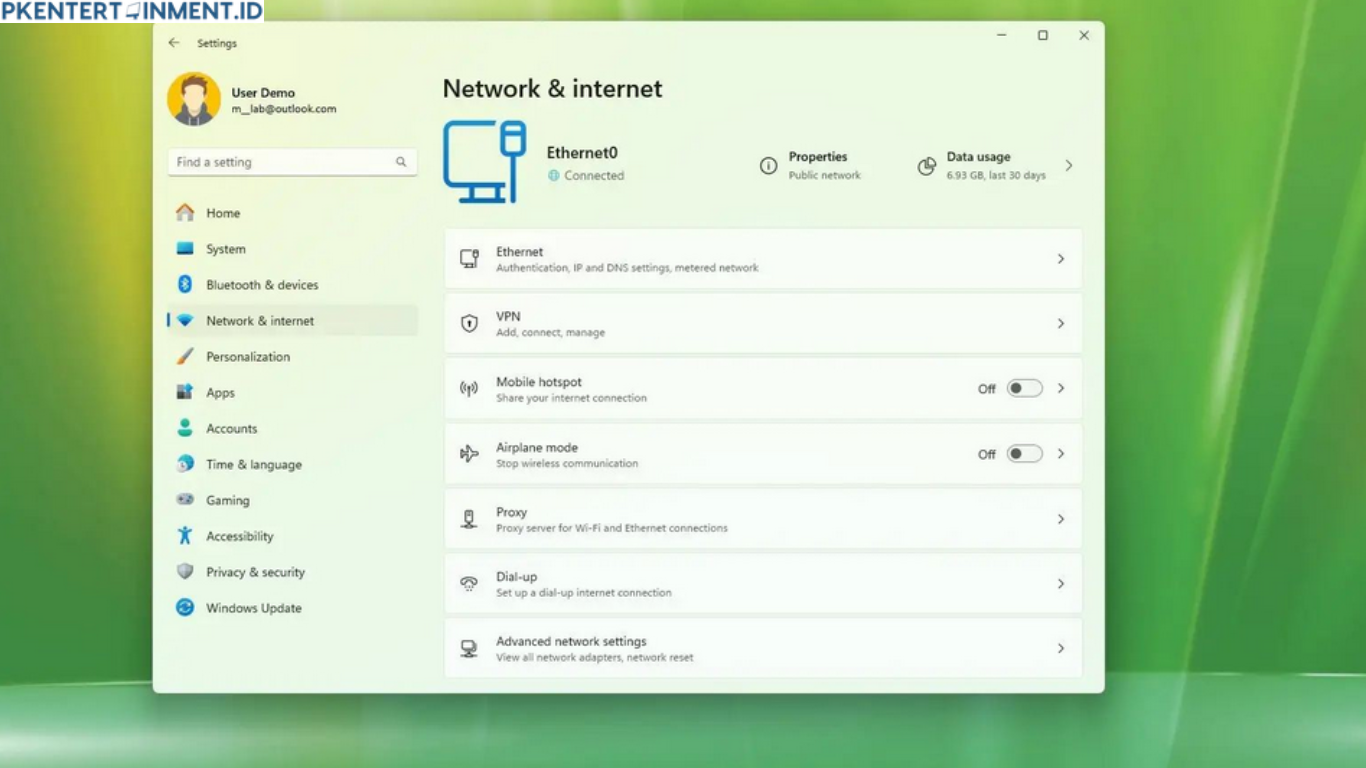Click the VPN shield icon
Viewport: 1366px width, 768px height.
(469, 324)
